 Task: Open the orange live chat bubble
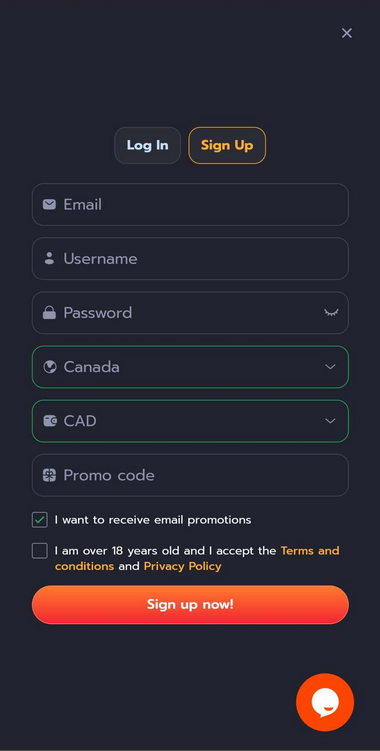[325, 702]
